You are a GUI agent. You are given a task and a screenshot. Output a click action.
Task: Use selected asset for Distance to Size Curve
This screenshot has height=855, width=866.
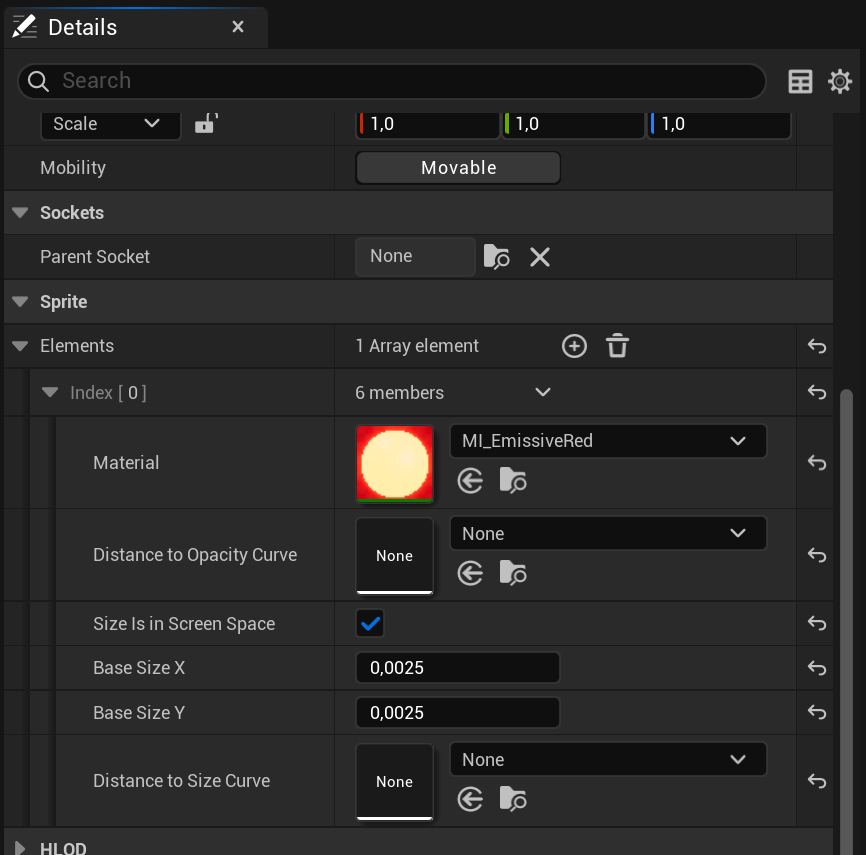[470, 799]
